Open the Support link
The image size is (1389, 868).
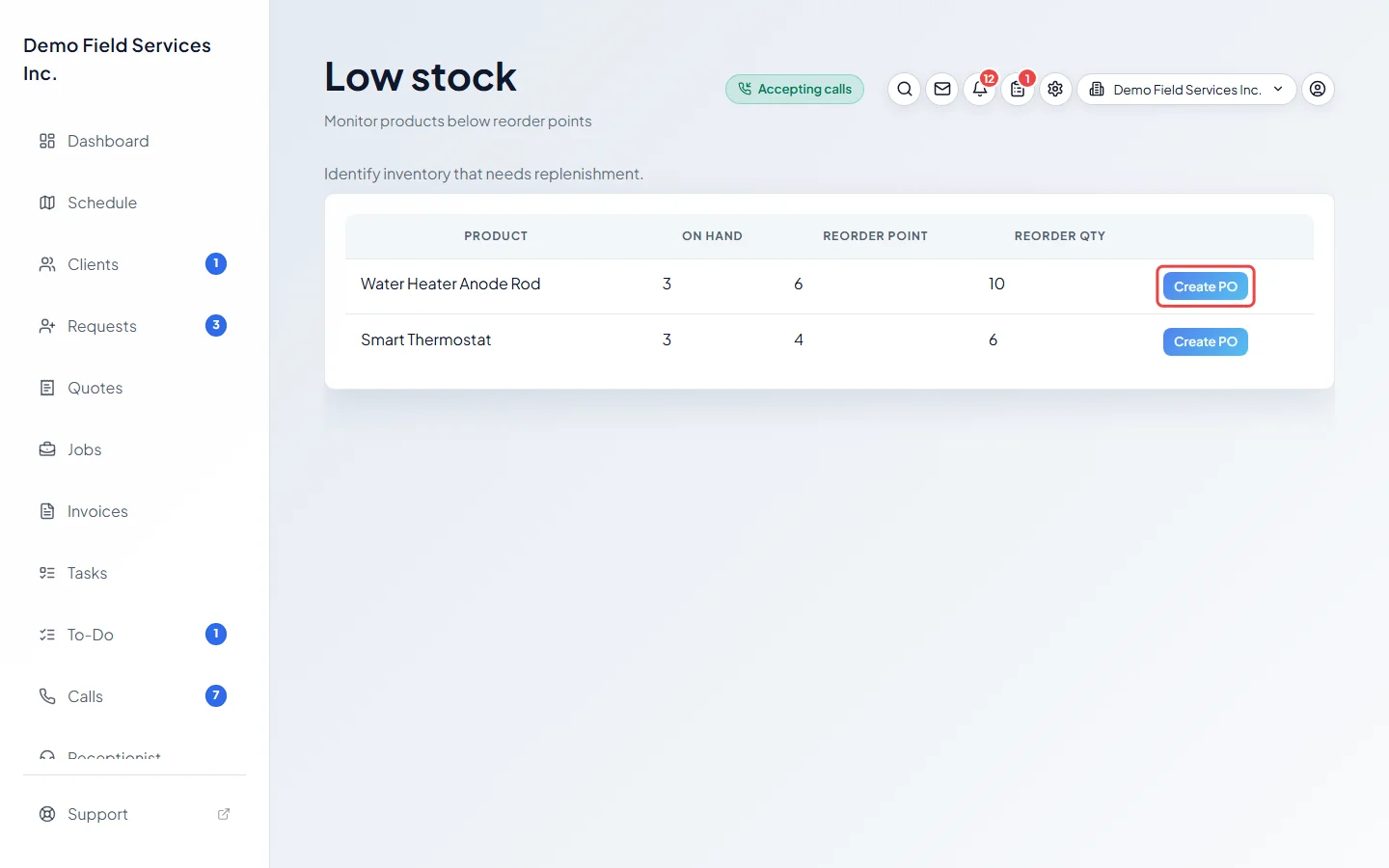(135, 814)
